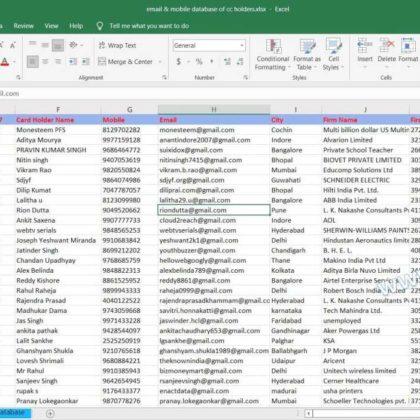The image size is (420, 420).
Task: Select column J header
Action: point(365,109)
